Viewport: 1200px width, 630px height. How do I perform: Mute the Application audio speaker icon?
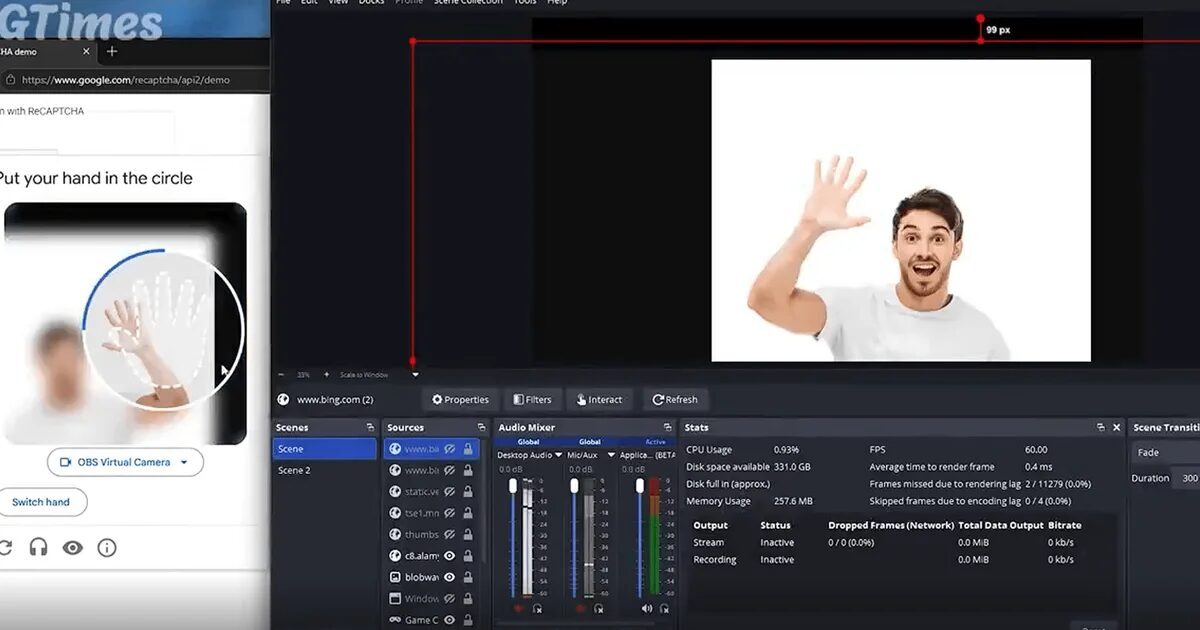coord(647,608)
